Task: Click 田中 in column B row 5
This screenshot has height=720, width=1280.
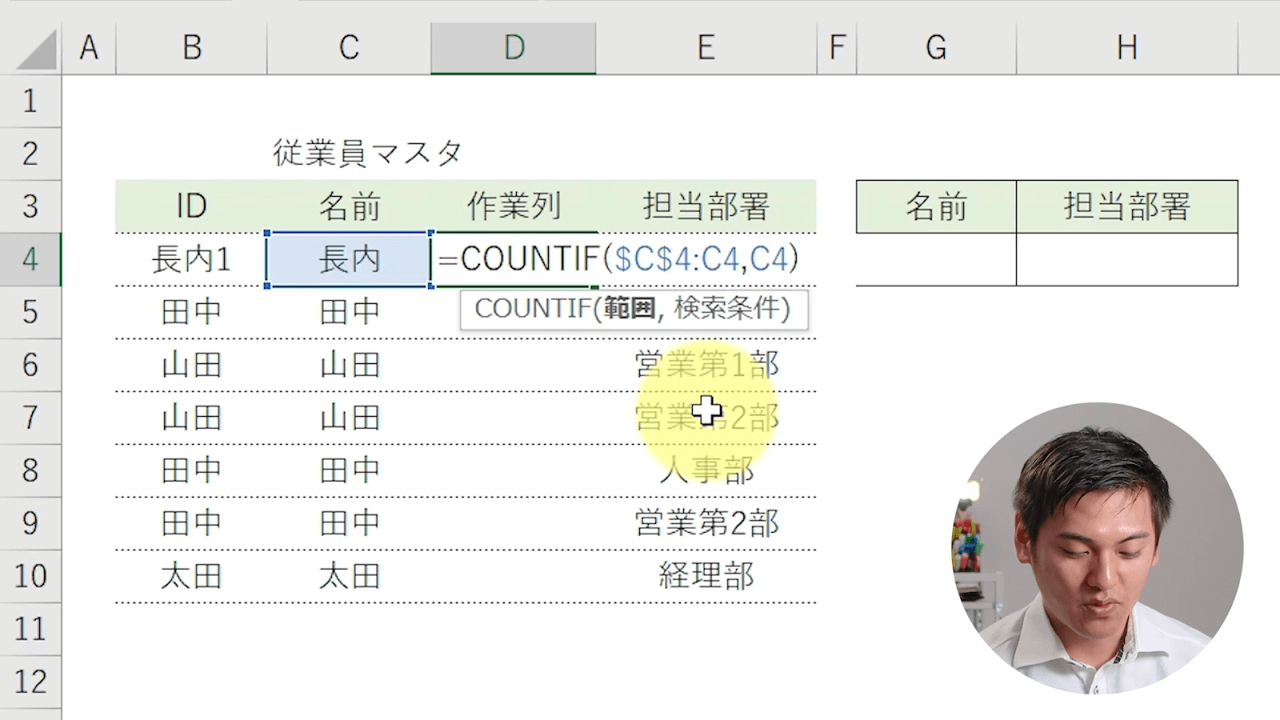Action: (192, 312)
